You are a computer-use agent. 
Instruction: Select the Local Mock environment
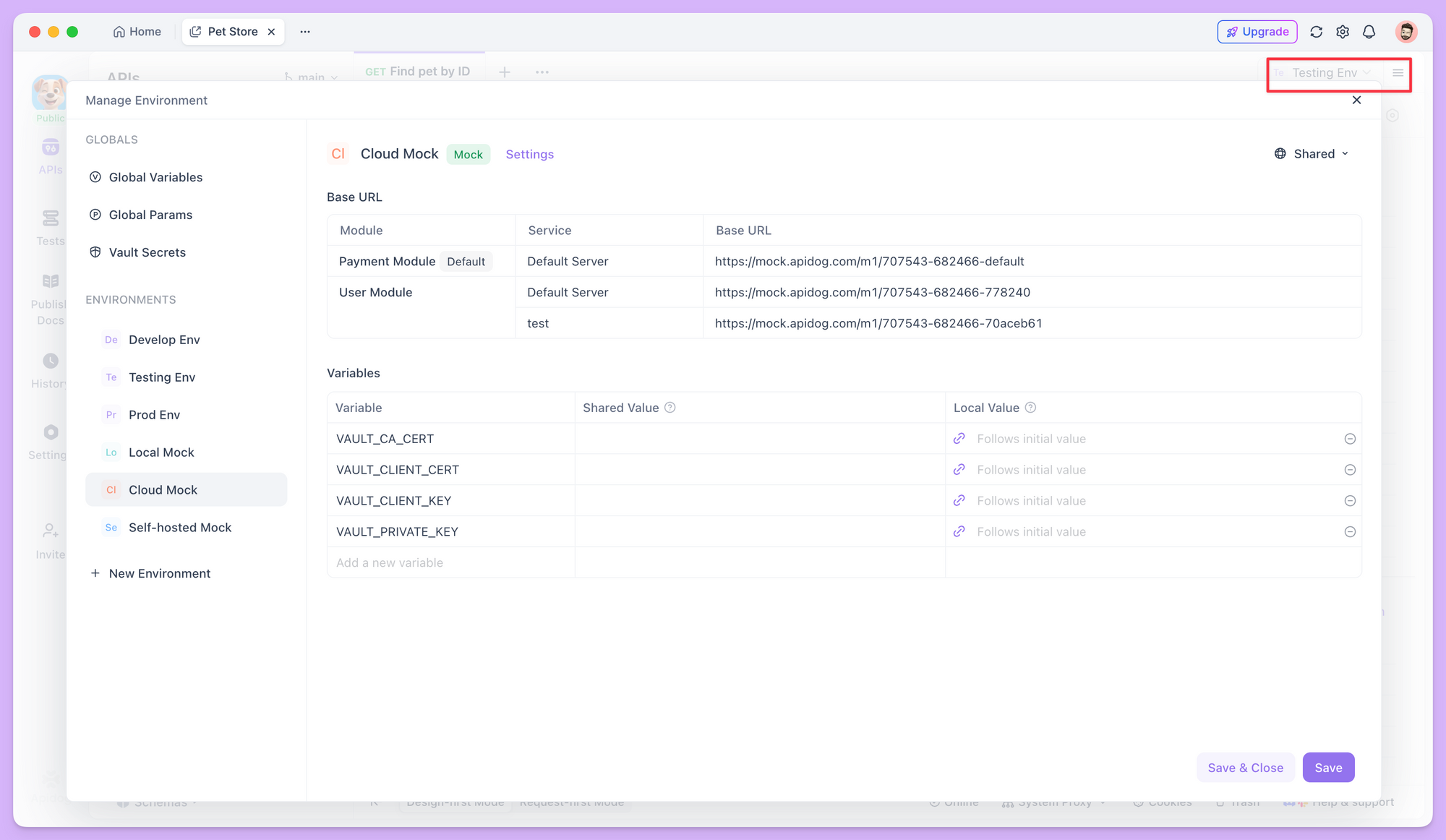click(x=187, y=453)
